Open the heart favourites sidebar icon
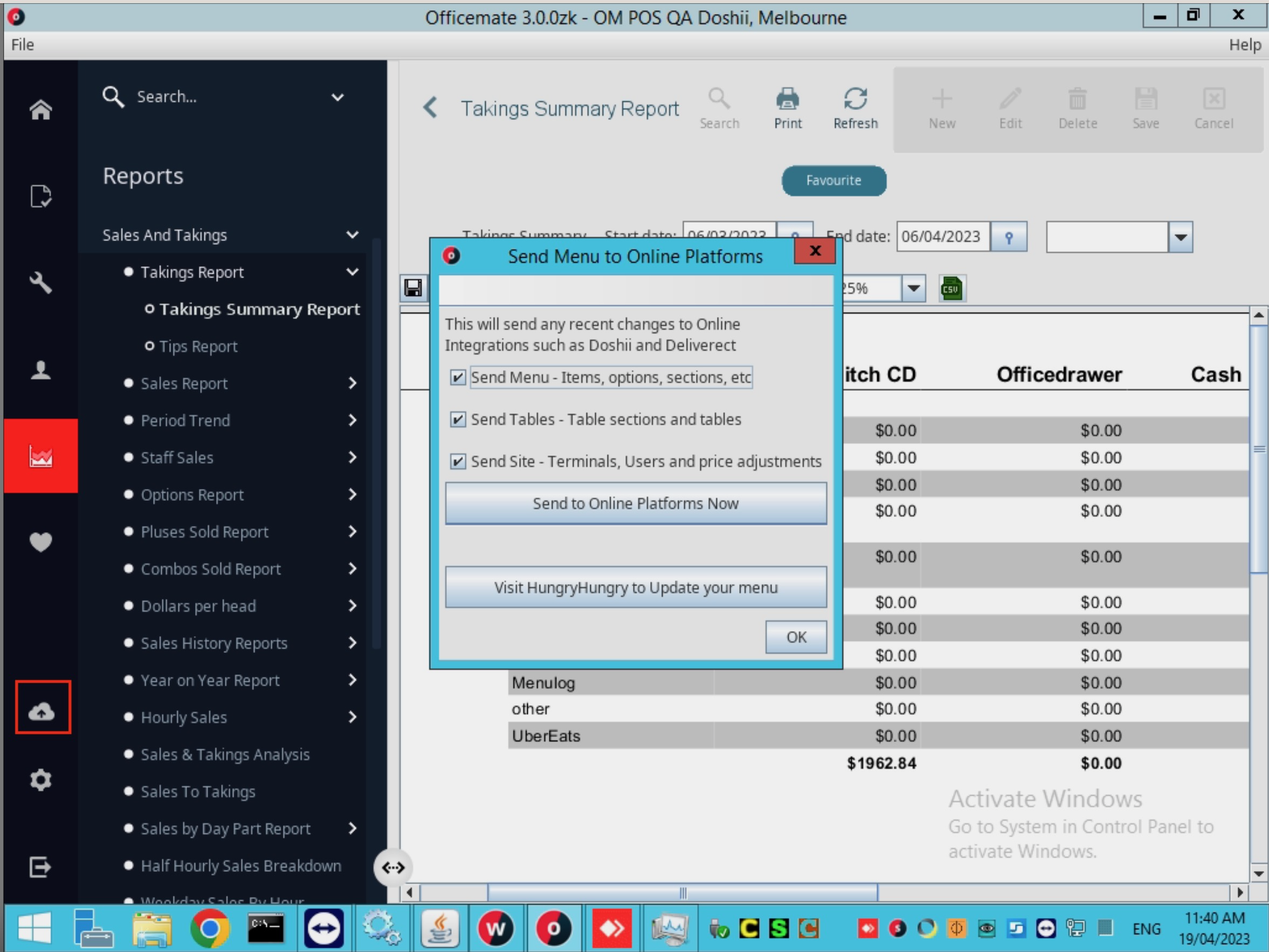The height and width of the screenshot is (952, 1269). [41, 541]
